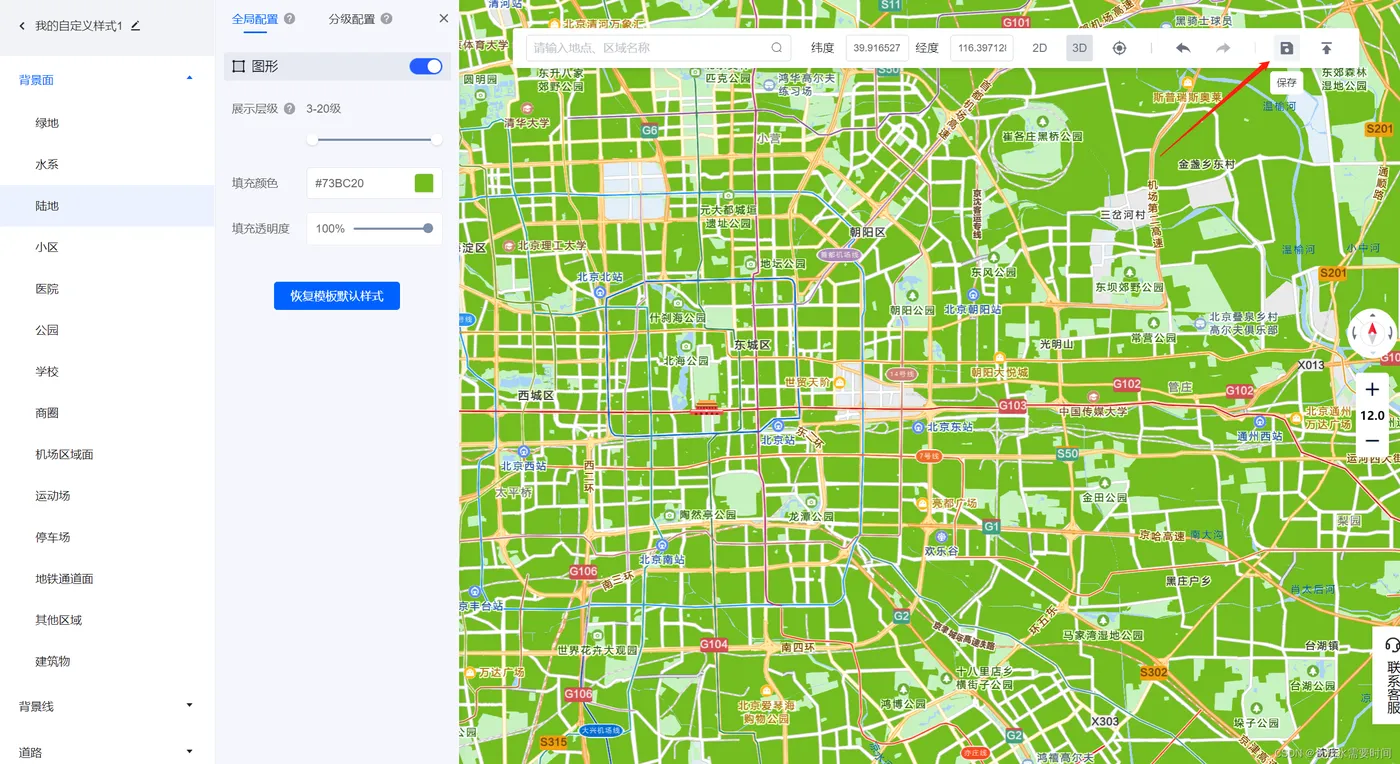This screenshot has height=764, width=1400.
Task: Click the Tiananmen landmark icon on map
Action: [x=706, y=406]
